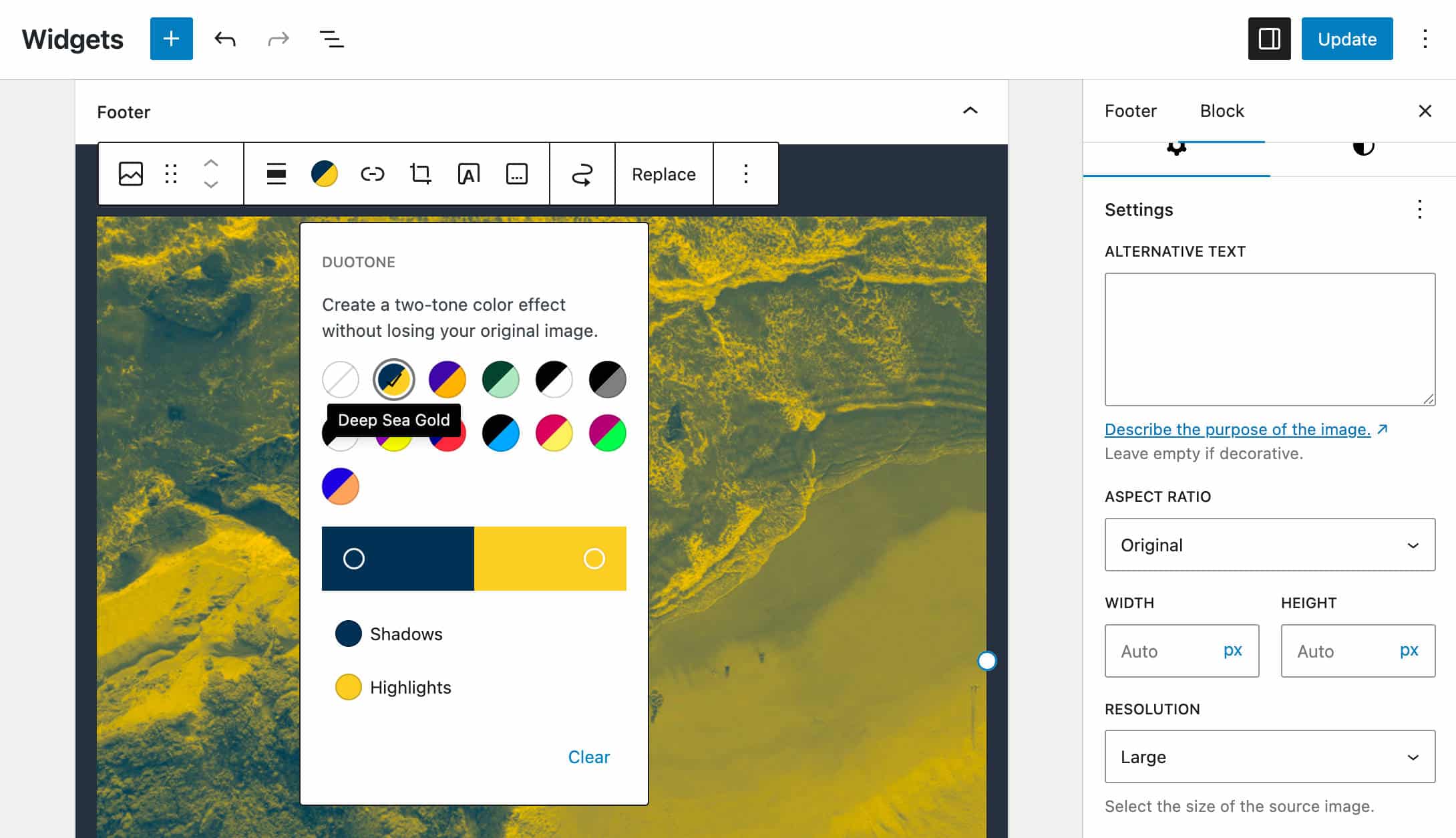The width and height of the screenshot is (1456, 838).
Task: Add caption toolbar icon
Action: [517, 174]
